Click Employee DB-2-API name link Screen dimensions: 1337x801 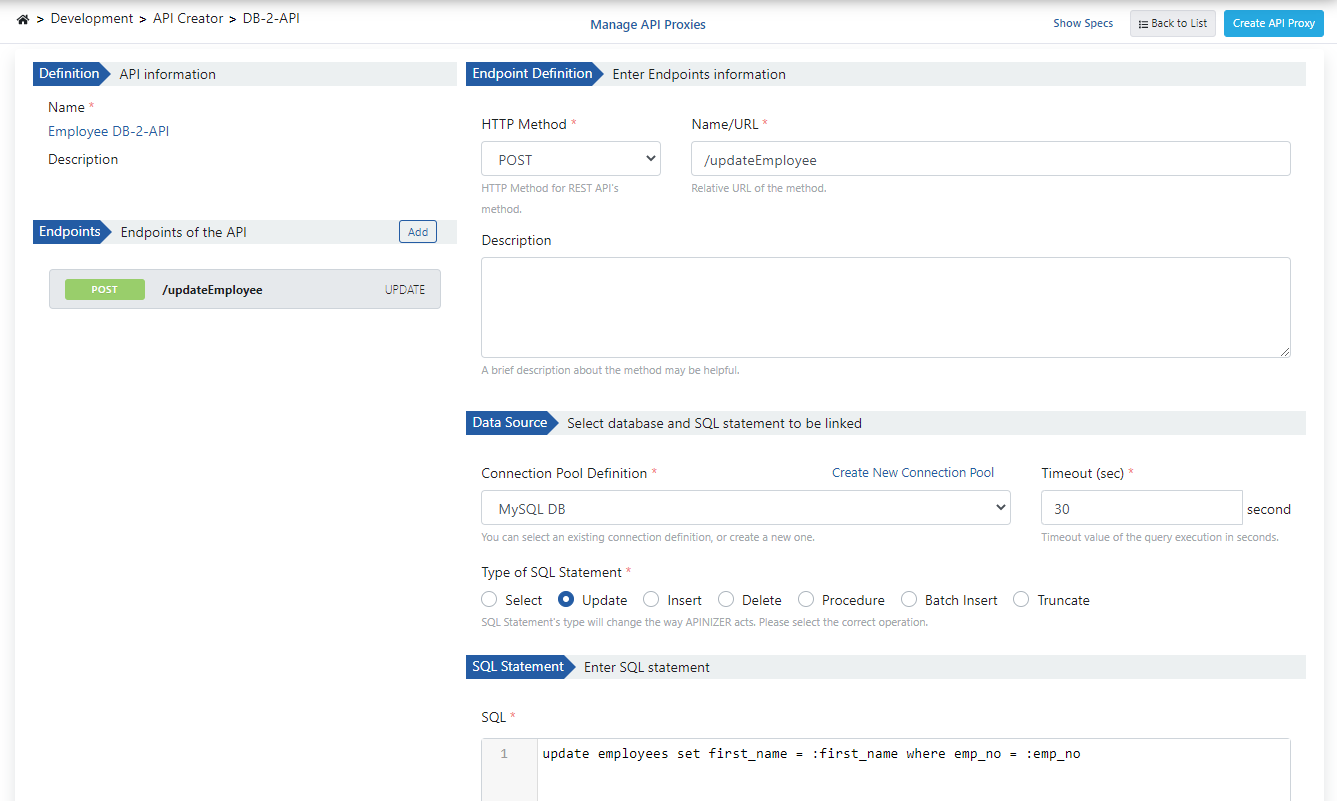pyautogui.click(x=109, y=131)
